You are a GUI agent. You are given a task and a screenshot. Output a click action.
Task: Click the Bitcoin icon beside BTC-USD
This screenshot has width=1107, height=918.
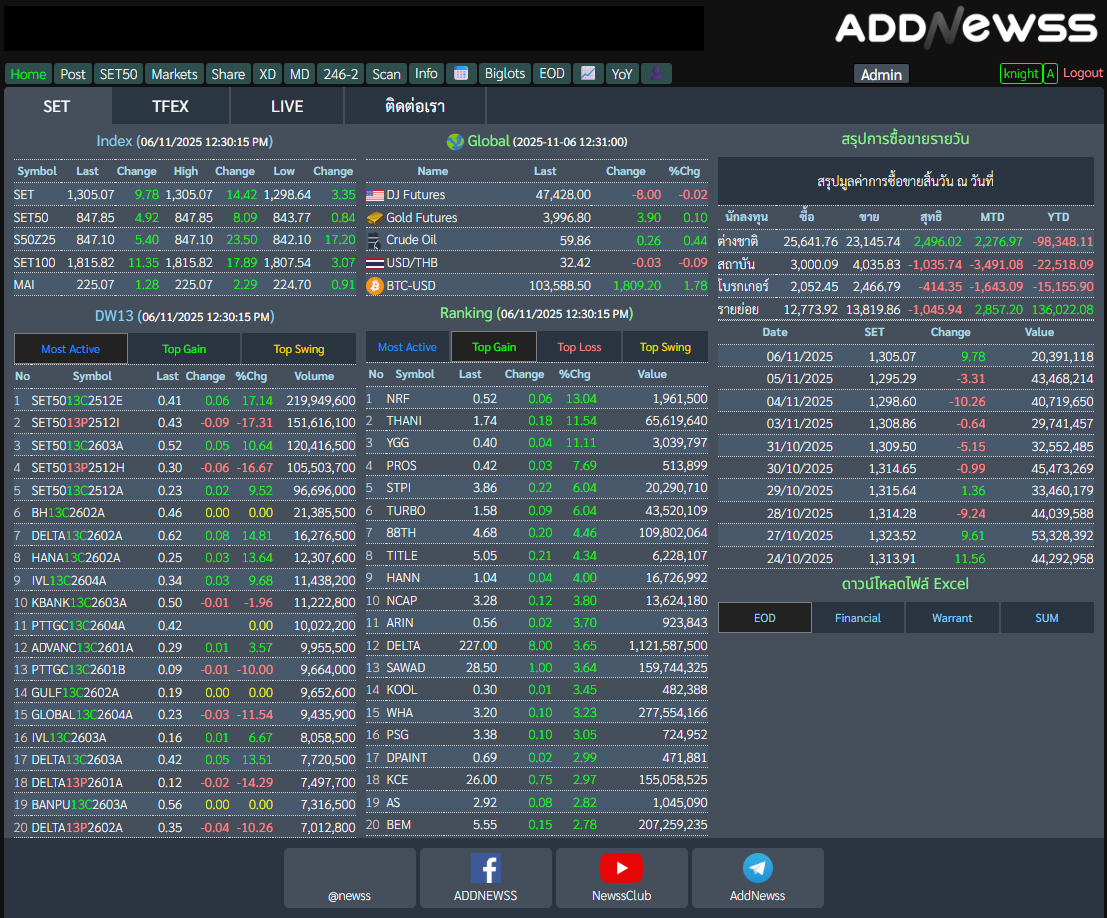[375, 286]
